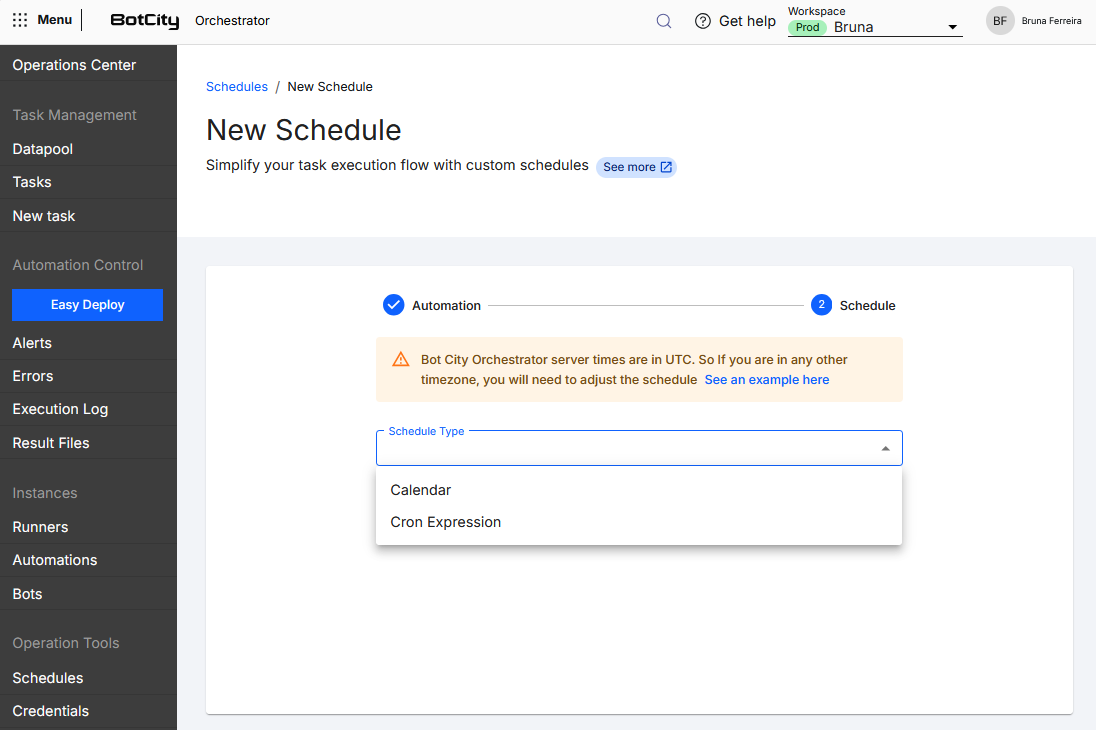Click the Orchestrator header text
The width and height of the screenshot is (1096, 730).
click(232, 21)
